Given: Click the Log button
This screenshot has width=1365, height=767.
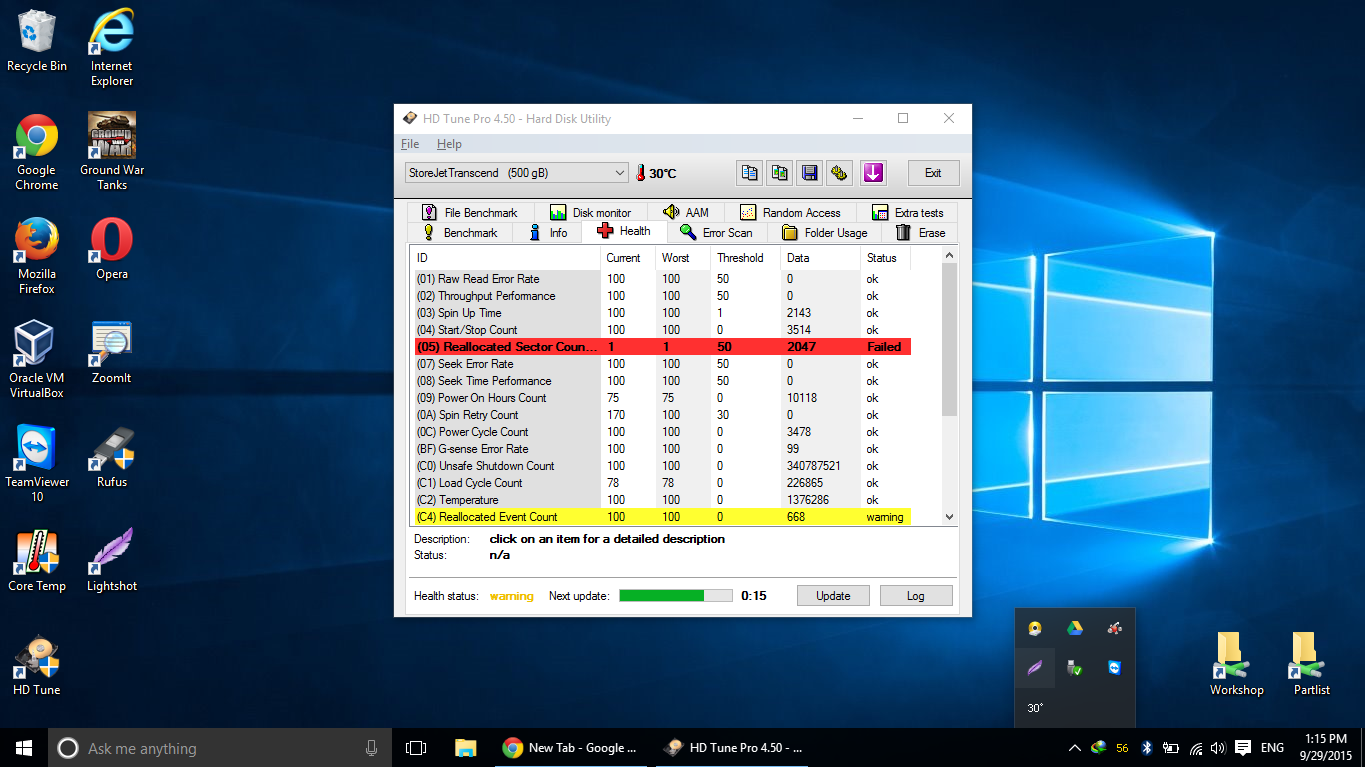Looking at the screenshot, I should [916, 596].
